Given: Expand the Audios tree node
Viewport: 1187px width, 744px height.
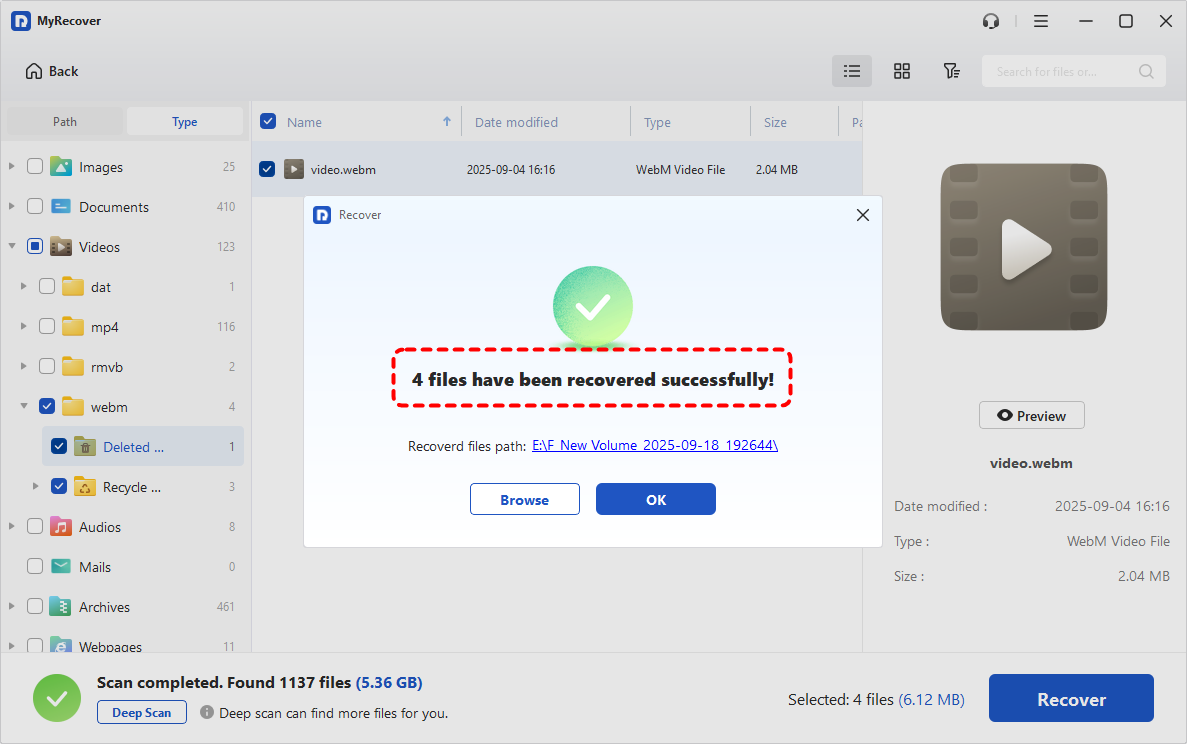Looking at the screenshot, I should [11, 526].
